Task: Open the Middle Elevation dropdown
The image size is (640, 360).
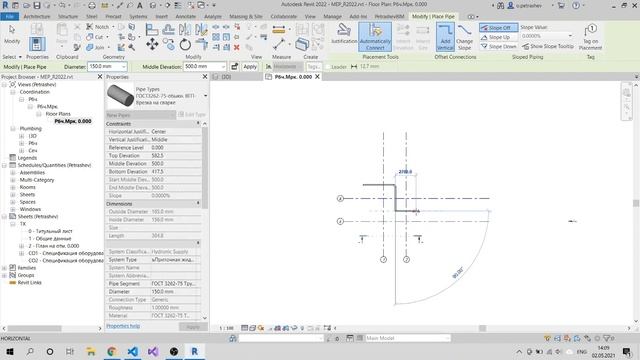Action: 223,67
